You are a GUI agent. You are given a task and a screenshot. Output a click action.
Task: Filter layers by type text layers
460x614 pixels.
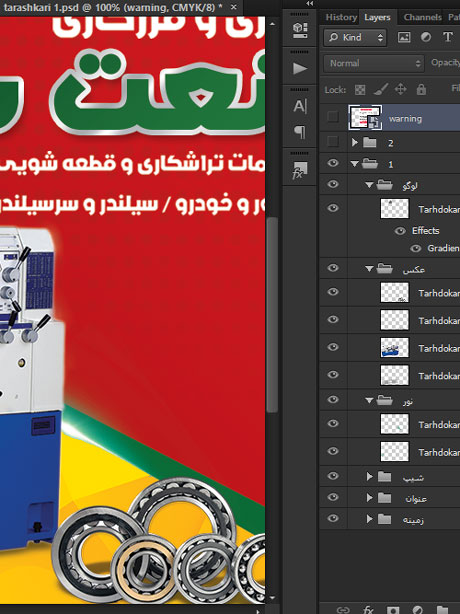point(447,37)
